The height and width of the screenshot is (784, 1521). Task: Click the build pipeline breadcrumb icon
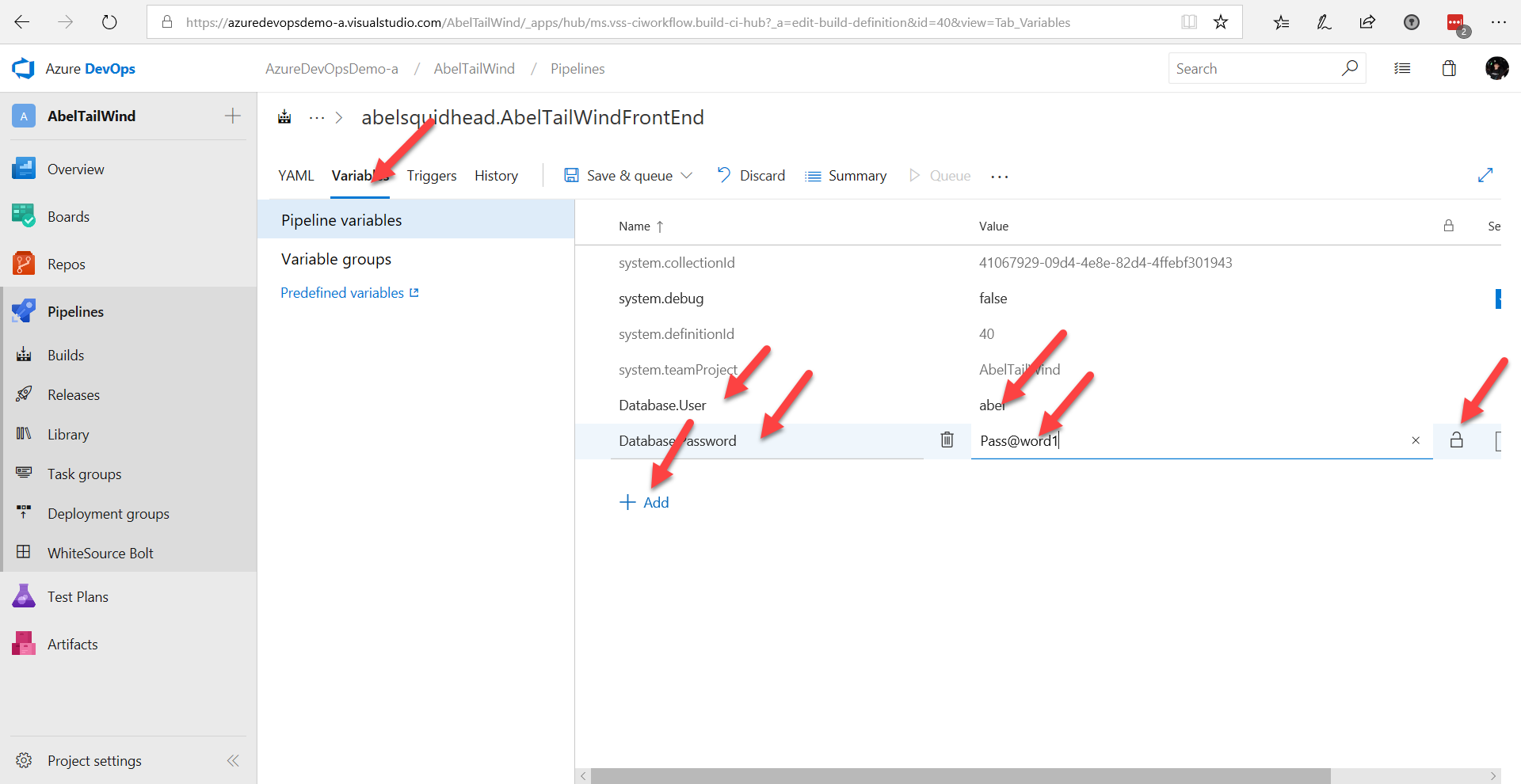[284, 117]
